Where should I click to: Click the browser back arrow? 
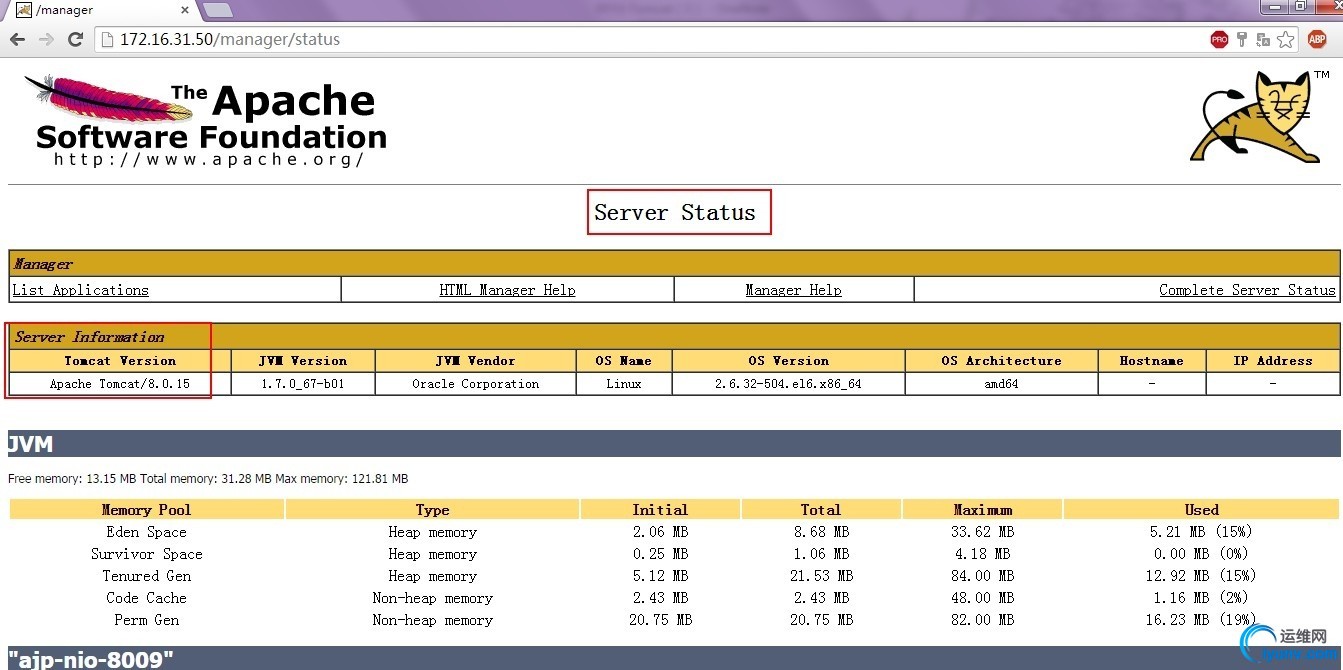tap(17, 40)
